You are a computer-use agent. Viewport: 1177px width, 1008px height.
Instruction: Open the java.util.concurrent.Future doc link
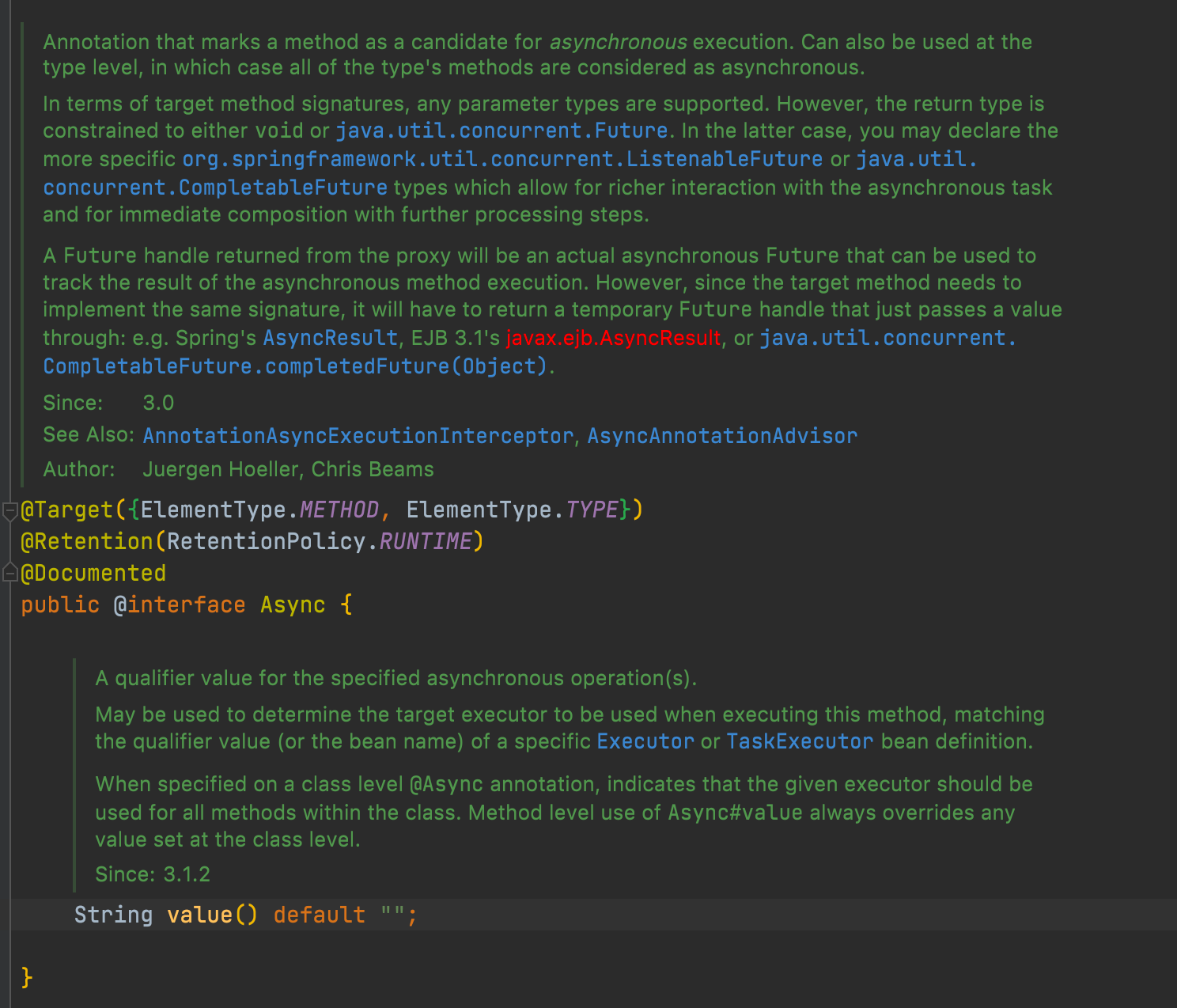point(501,131)
